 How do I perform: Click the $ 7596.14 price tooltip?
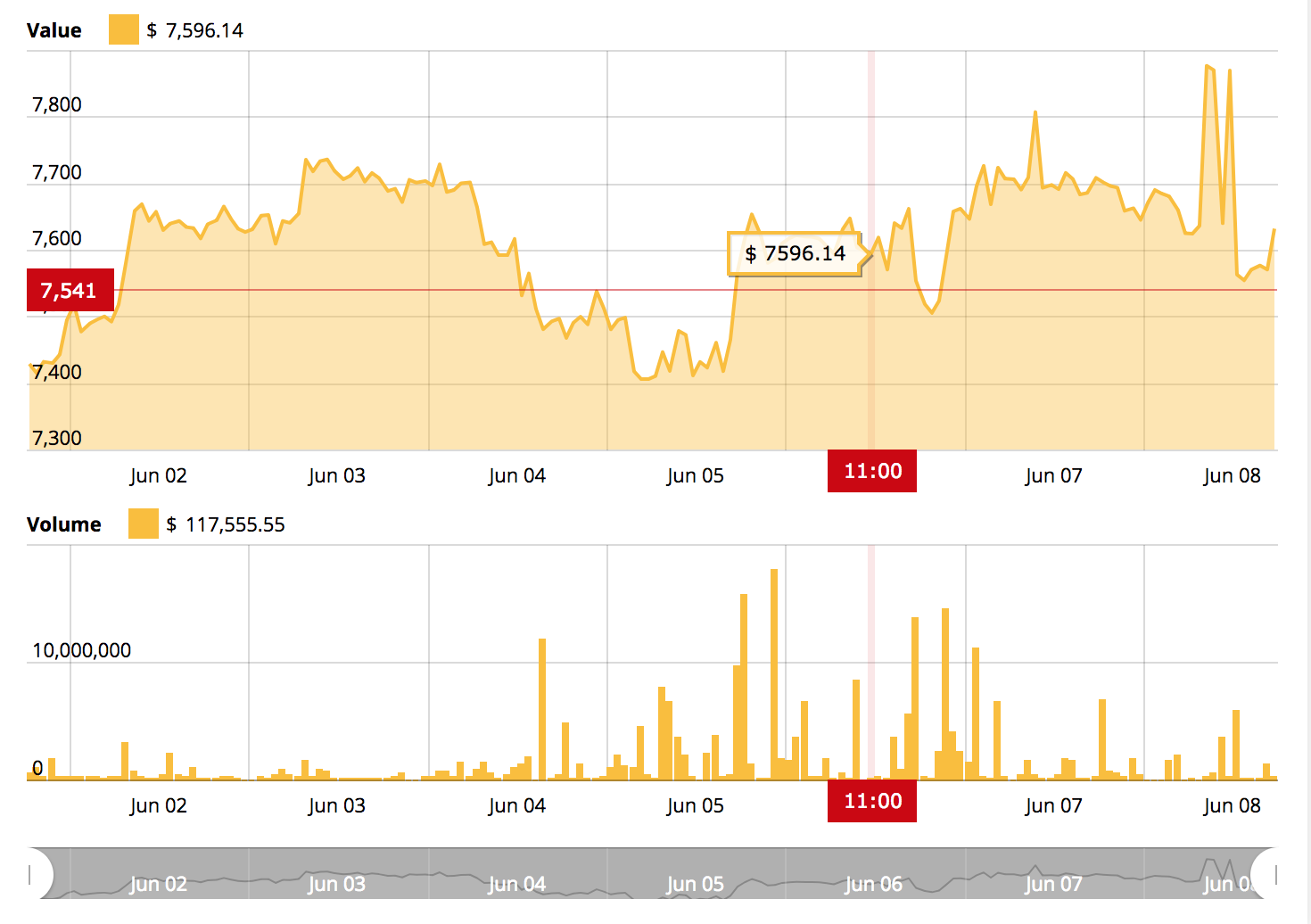[795, 253]
